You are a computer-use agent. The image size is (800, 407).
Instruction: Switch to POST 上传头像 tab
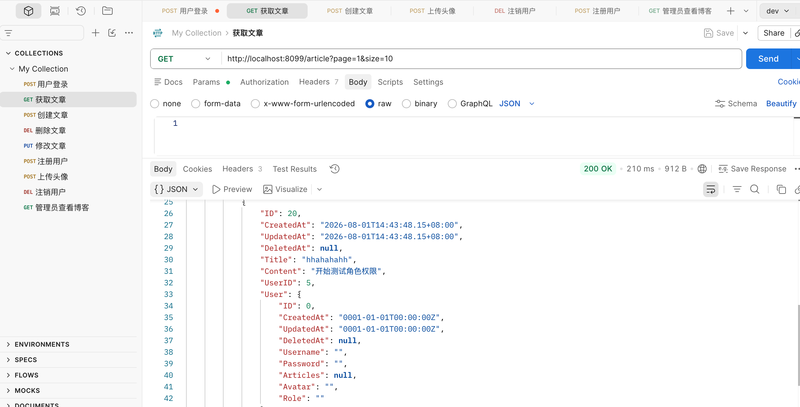pyautogui.click(x=432, y=11)
